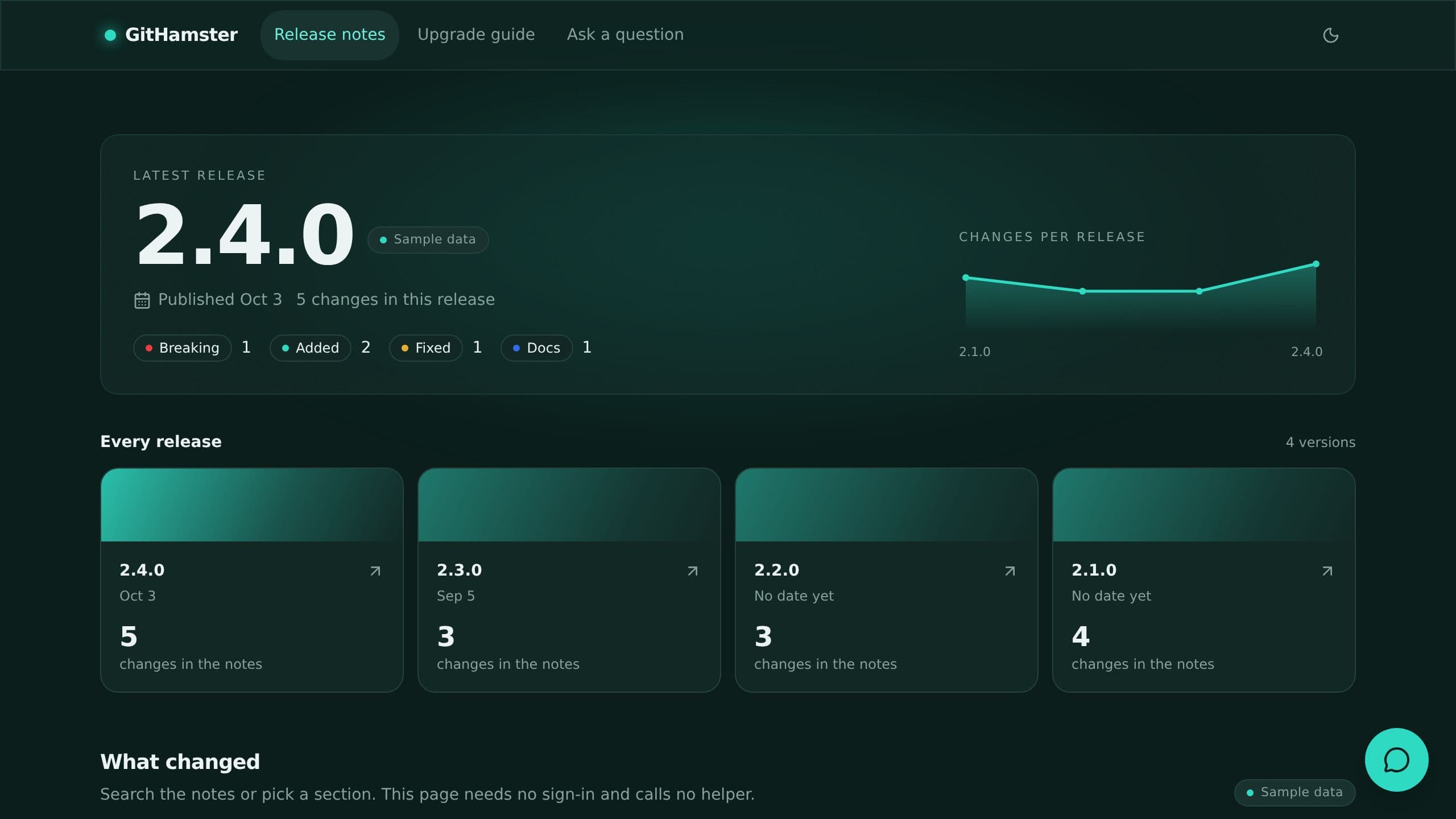Click the calendar icon beside Published Oct 3

(x=142, y=300)
